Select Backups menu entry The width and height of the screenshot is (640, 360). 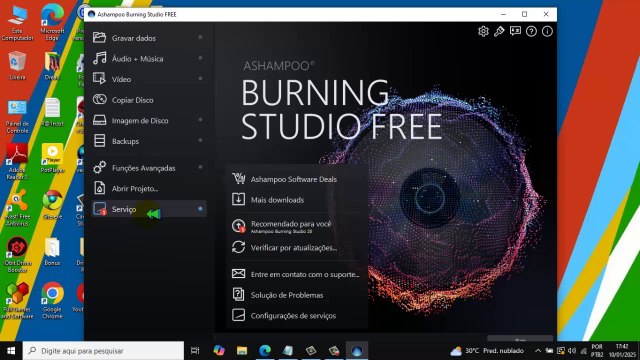(149, 141)
